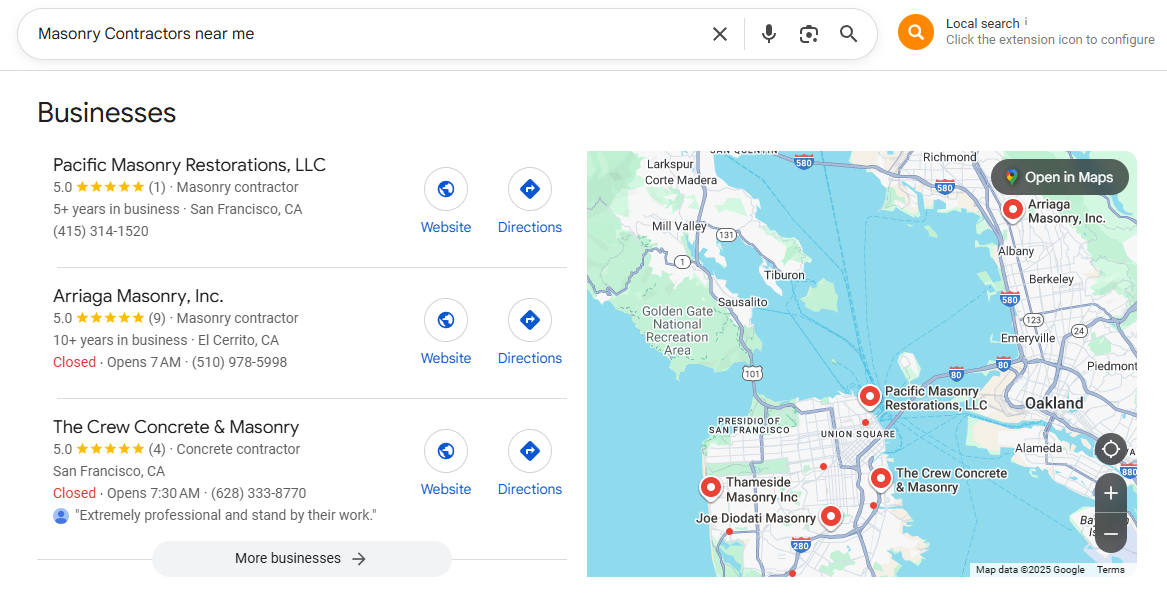Expand the More businesses list
Viewport: 1167px width, 598px height.
pyautogui.click(x=301, y=559)
